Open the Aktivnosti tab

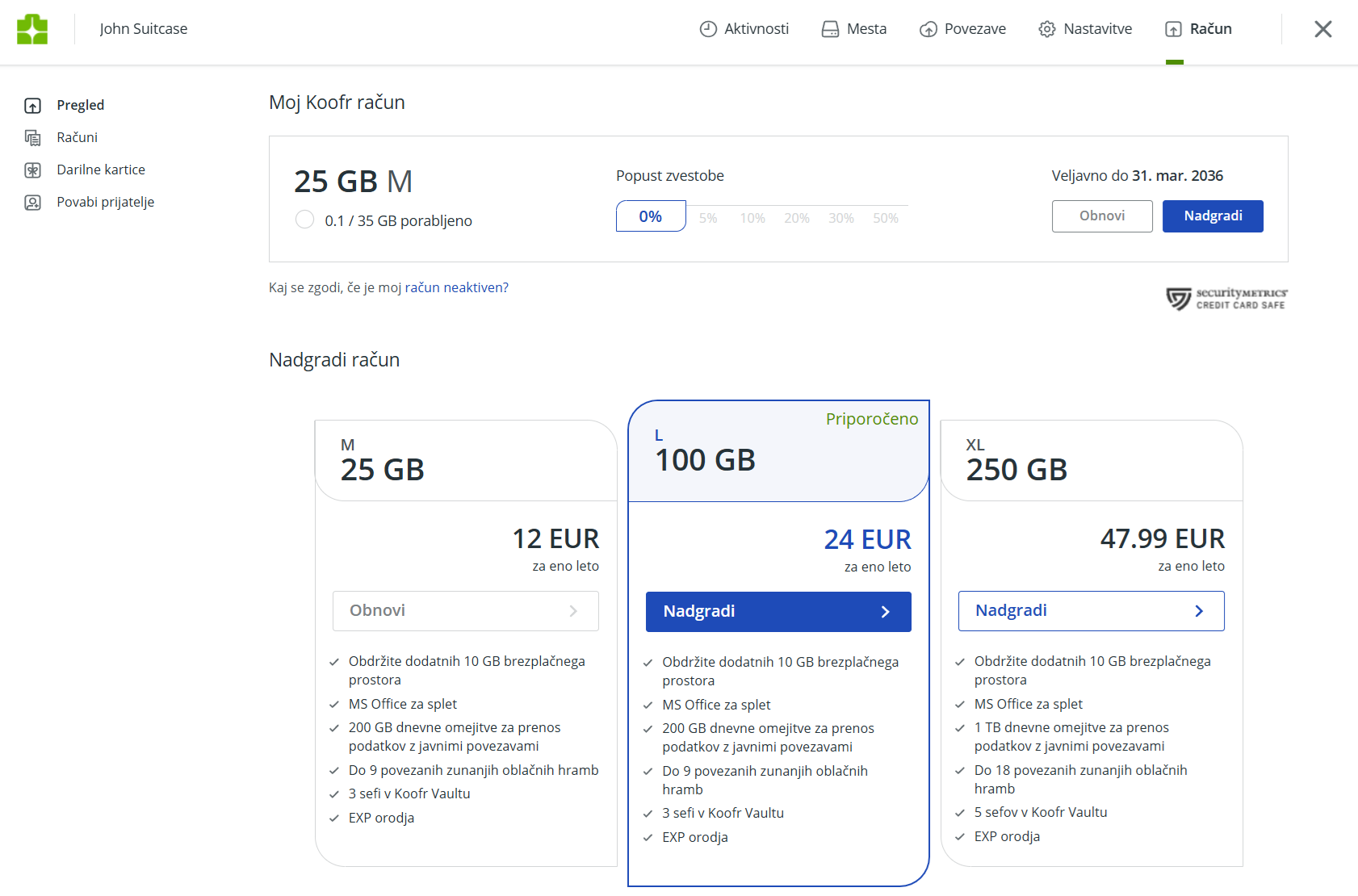point(744,29)
